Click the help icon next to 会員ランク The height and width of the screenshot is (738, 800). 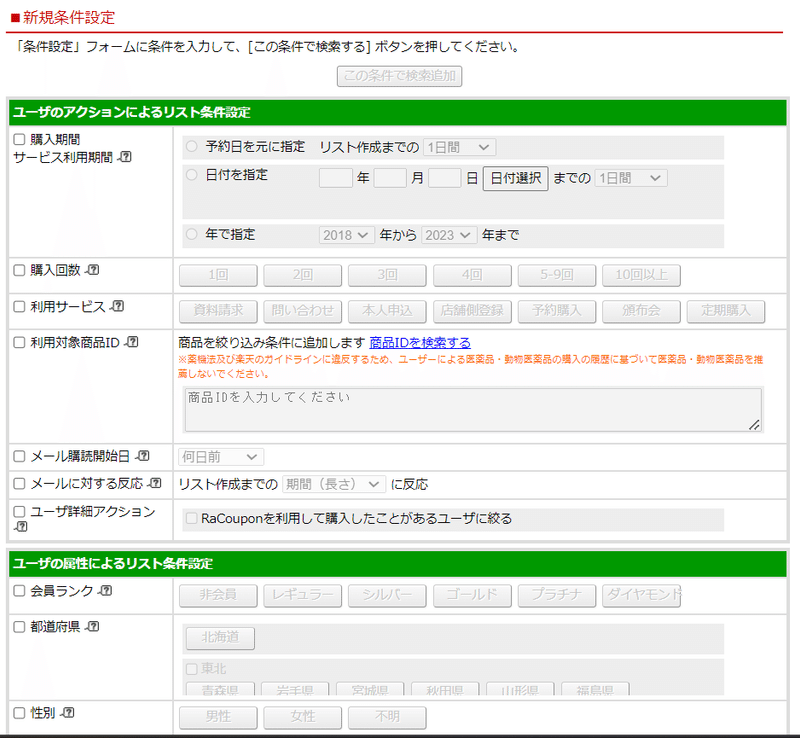click(106, 589)
